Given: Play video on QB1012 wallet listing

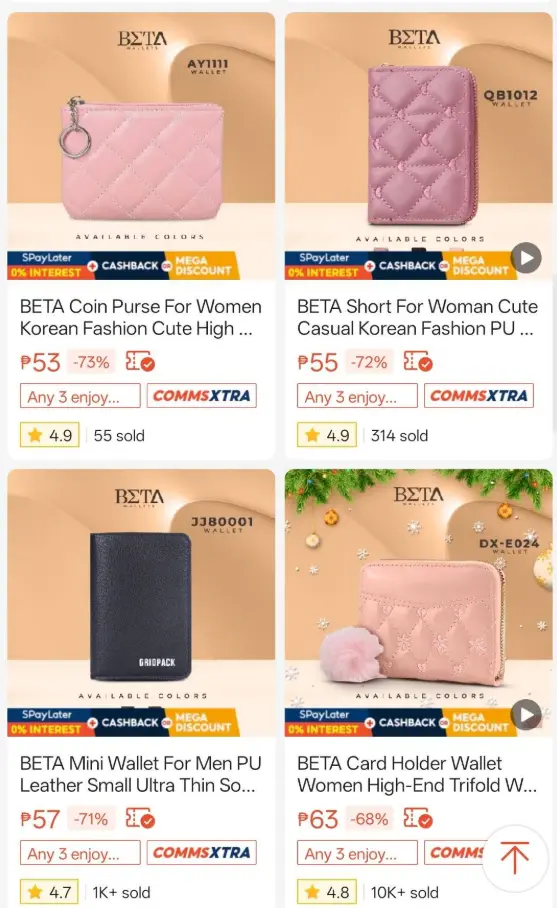Looking at the screenshot, I should click(526, 258).
